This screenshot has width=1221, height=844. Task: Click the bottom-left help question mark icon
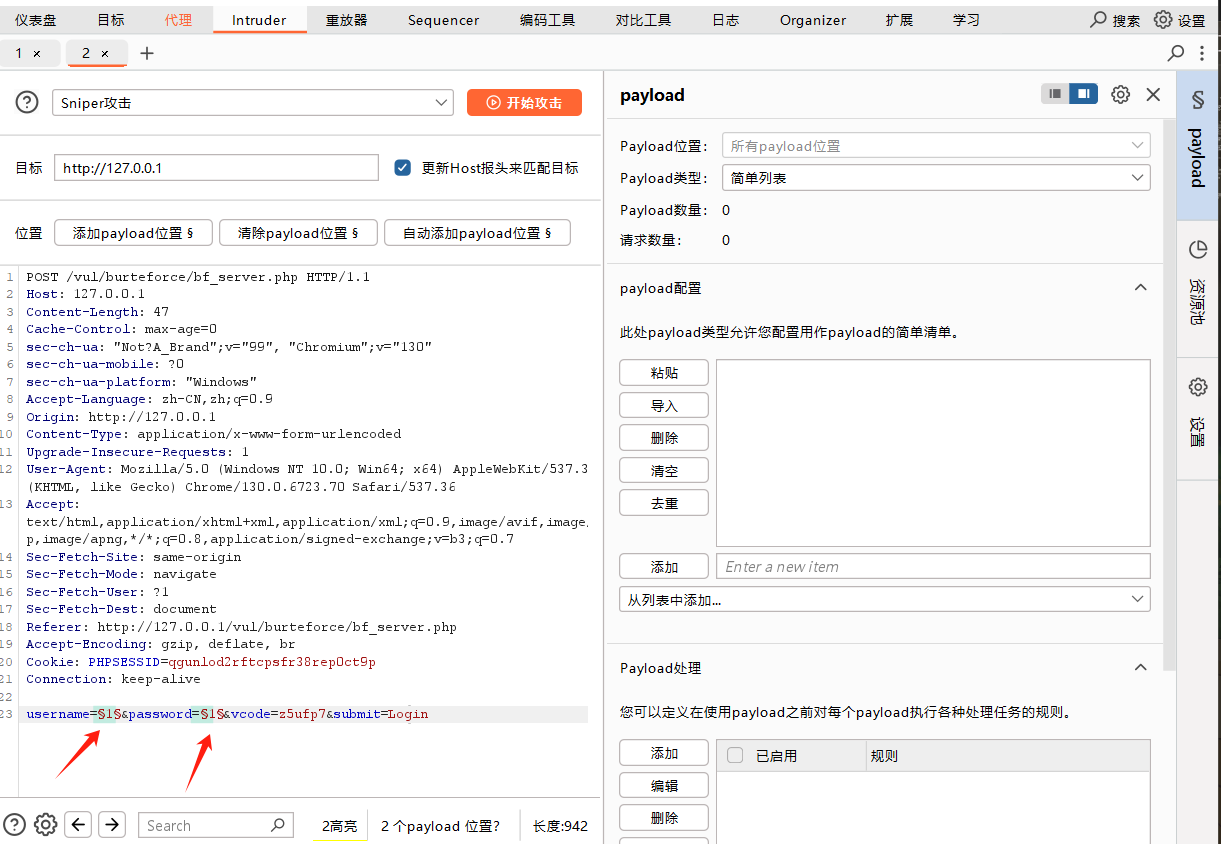(x=14, y=824)
